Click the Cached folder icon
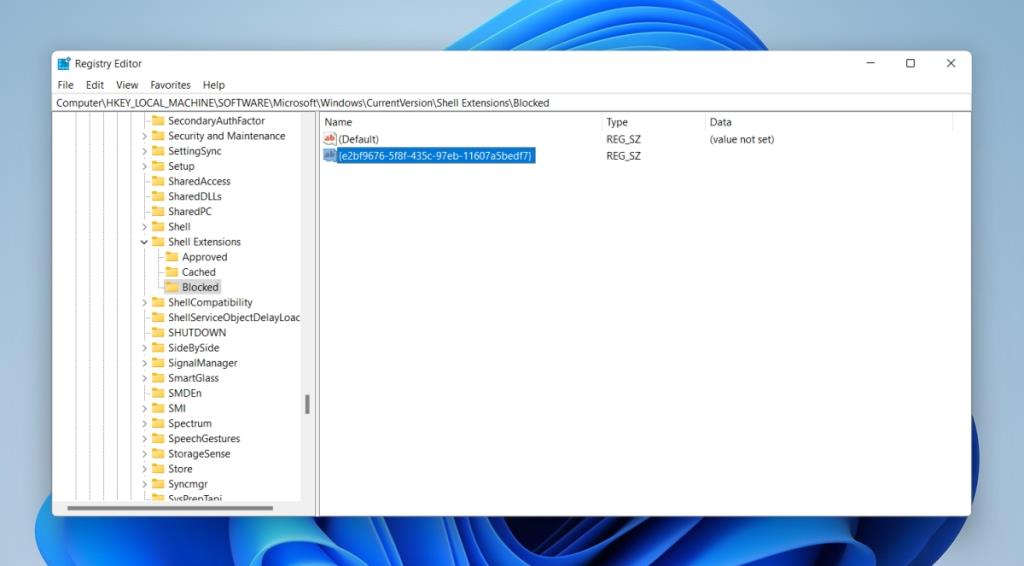1024x566 pixels. coord(172,272)
